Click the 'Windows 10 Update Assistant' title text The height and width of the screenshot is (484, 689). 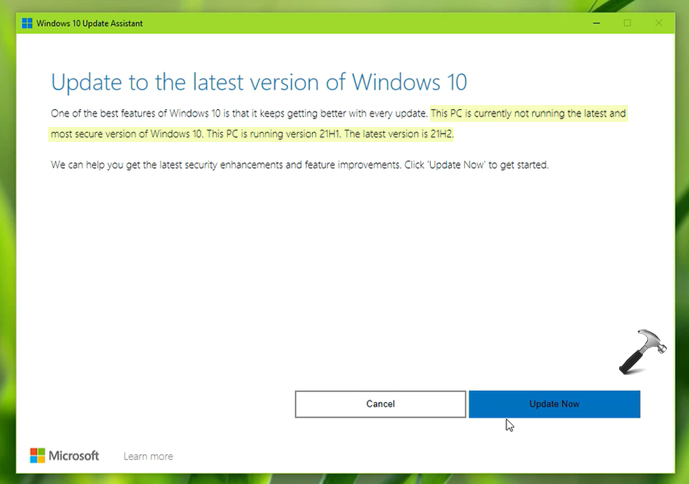coord(90,23)
